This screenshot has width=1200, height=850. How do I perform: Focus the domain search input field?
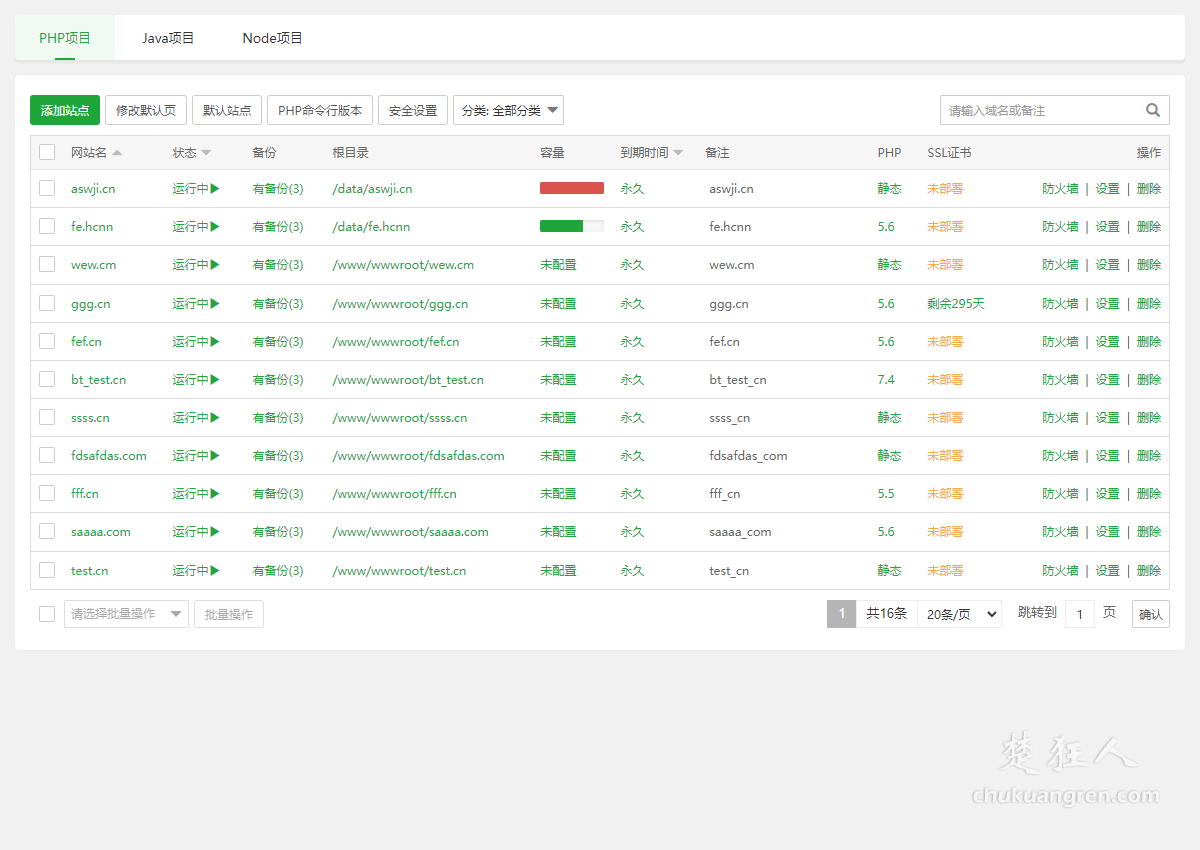[1040, 110]
